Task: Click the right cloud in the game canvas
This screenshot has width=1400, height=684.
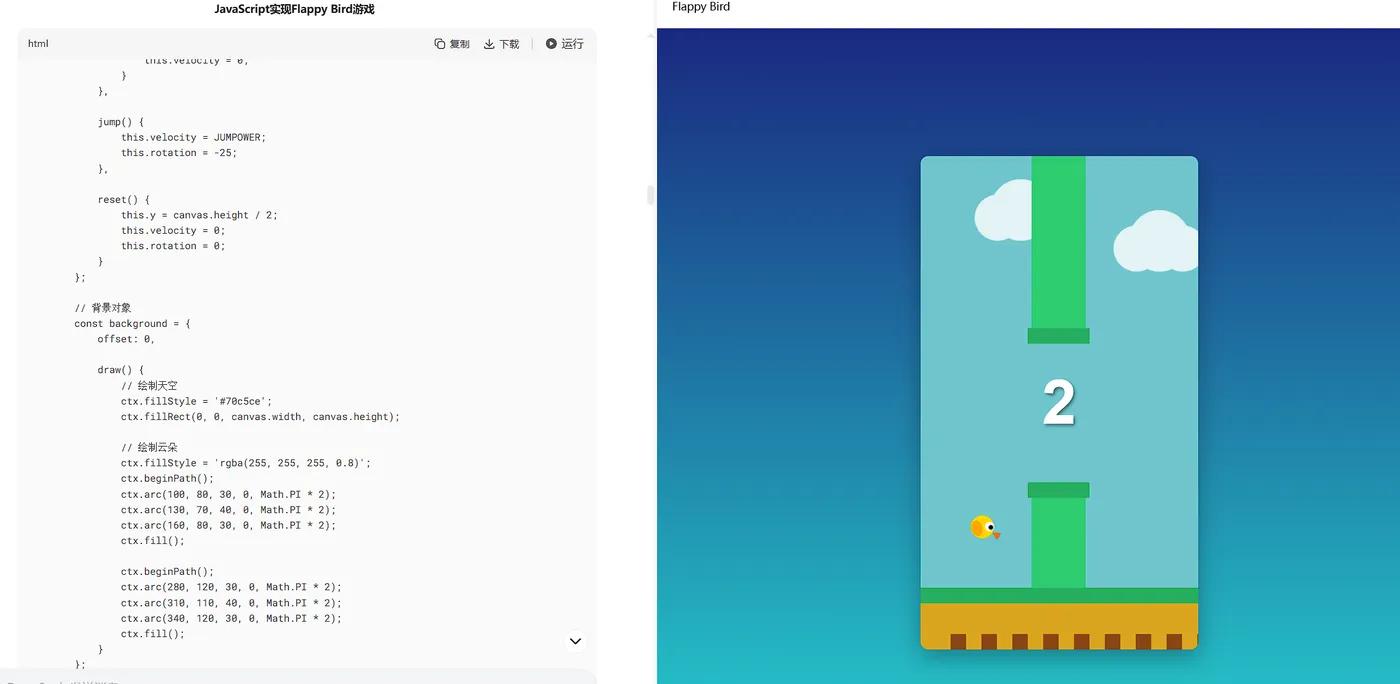Action: point(1156,242)
